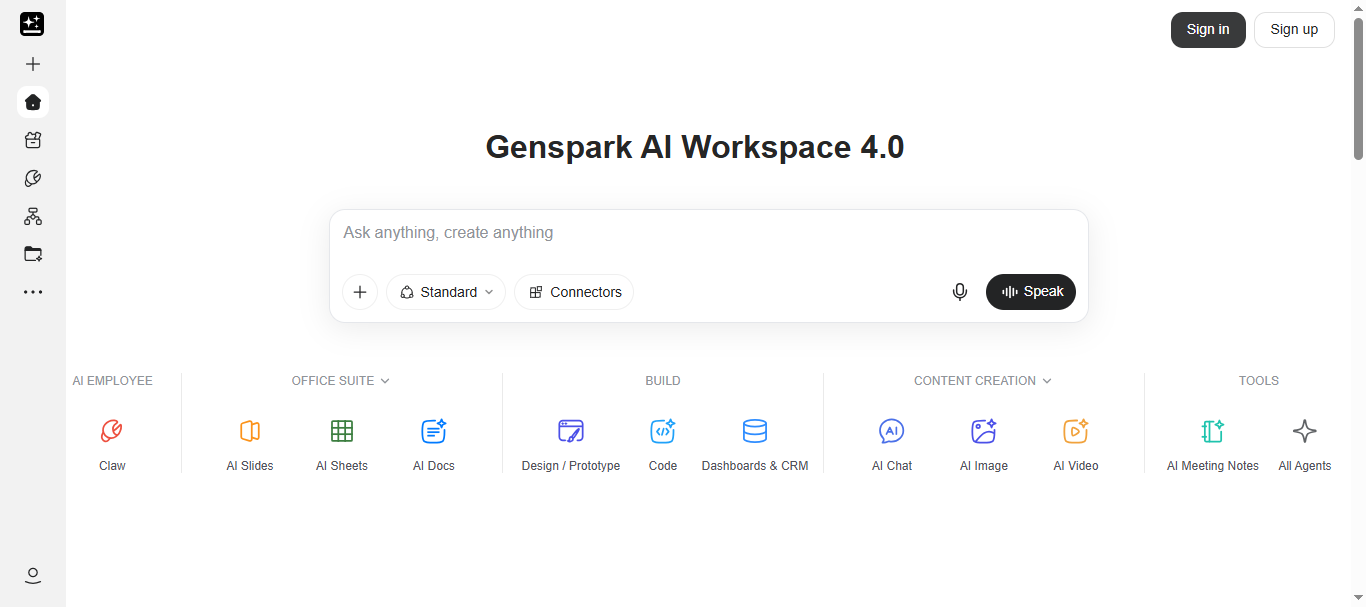Expand the CONTENT CREATION category
Image resolution: width=1366 pixels, height=607 pixels.
[x=983, y=381]
